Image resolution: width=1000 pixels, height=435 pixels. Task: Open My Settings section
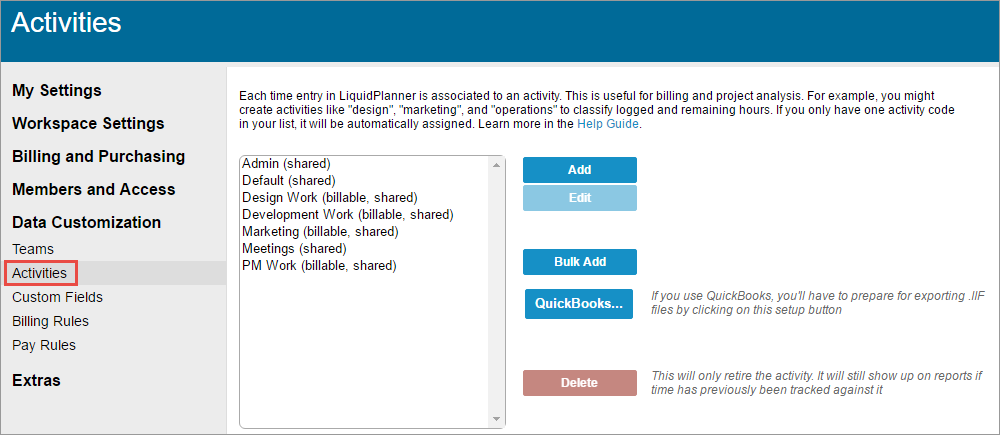click(x=57, y=90)
